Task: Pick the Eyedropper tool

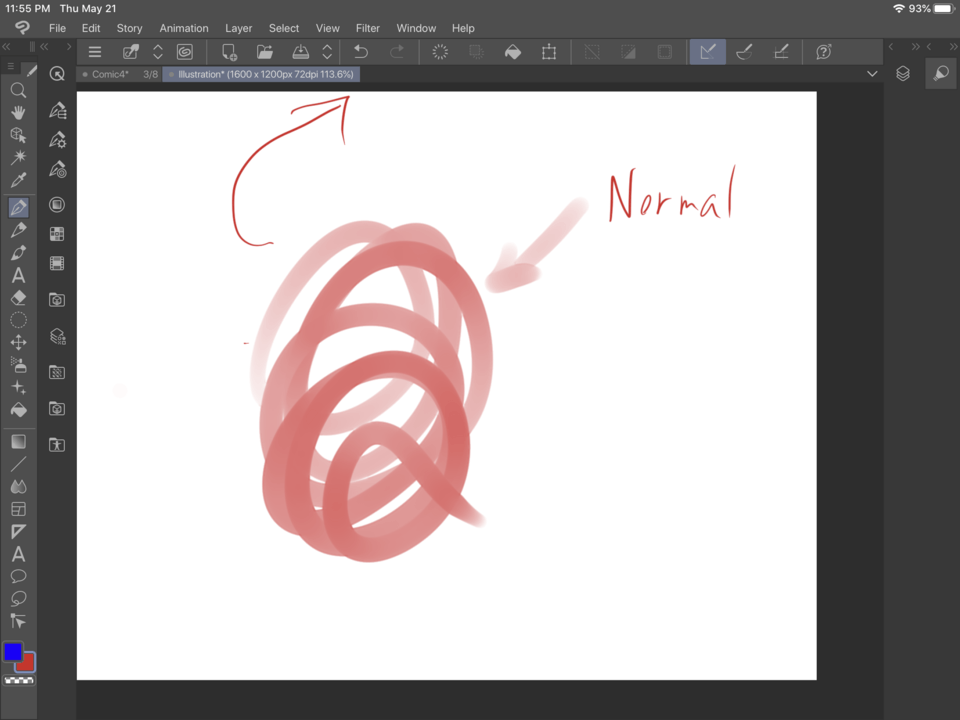Action: [18, 180]
